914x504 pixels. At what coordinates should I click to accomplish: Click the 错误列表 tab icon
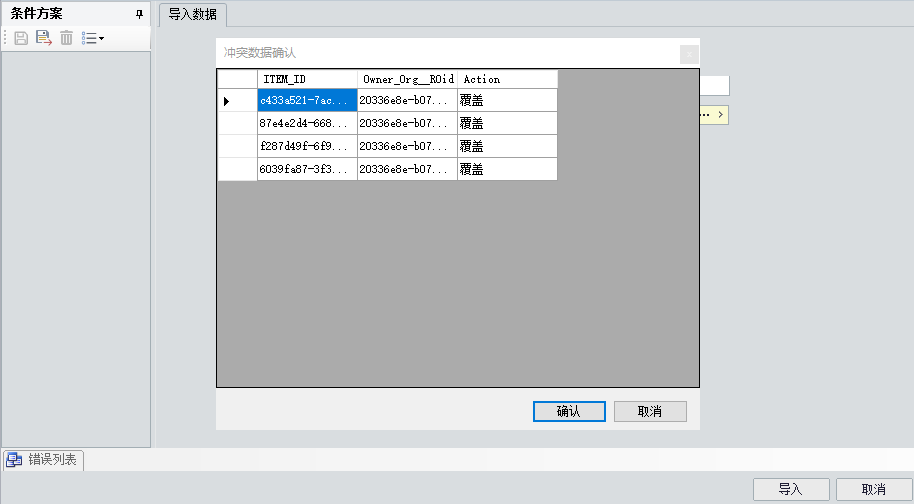pos(14,460)
